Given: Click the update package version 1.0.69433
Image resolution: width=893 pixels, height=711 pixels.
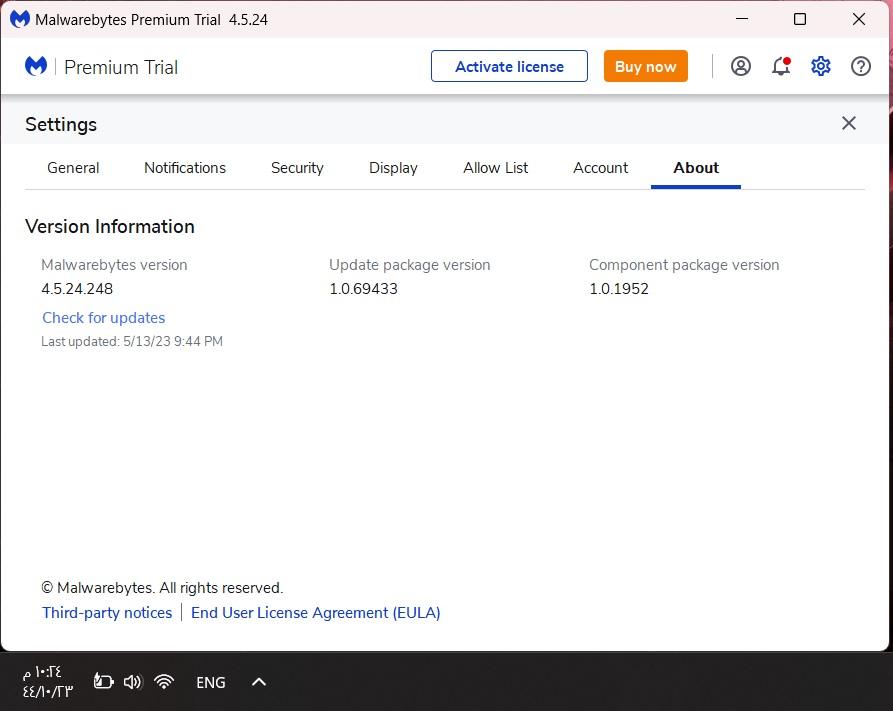Looking at the screenshot, I should coord(363,289).
